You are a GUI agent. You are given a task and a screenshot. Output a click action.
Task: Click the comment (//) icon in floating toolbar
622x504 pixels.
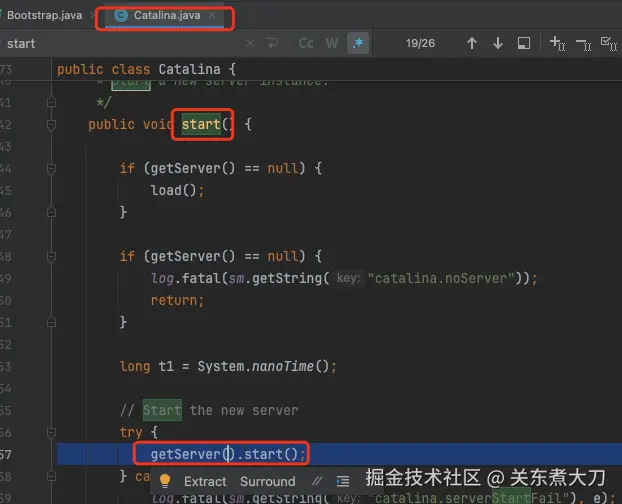pyautogui.click(x=317, y=481)
